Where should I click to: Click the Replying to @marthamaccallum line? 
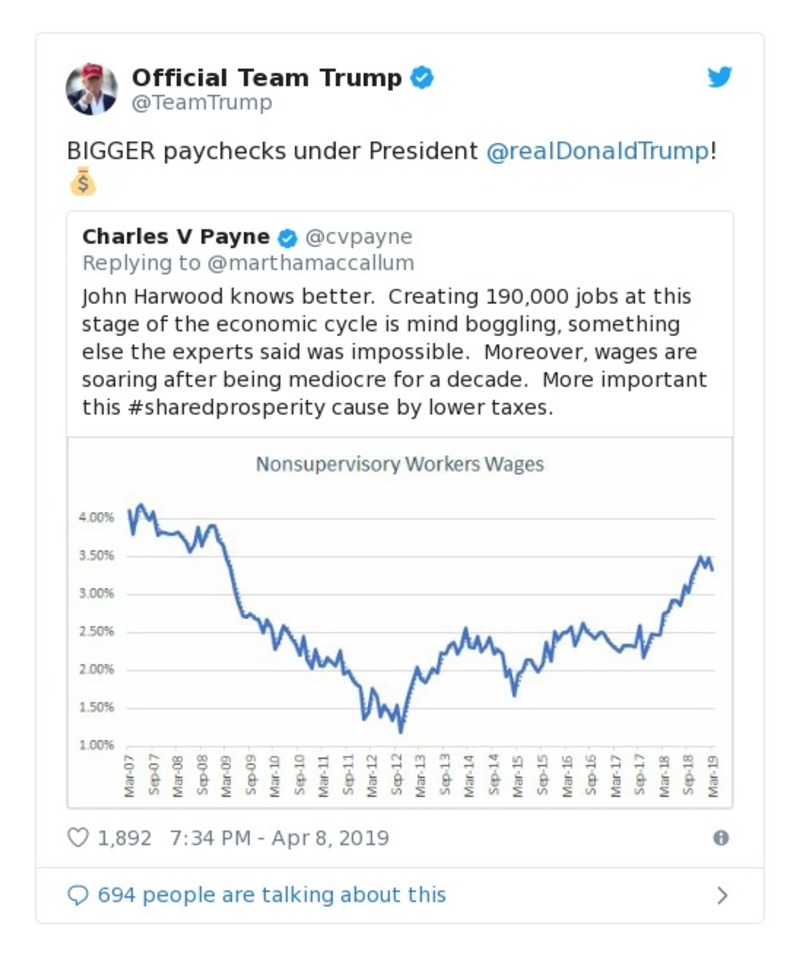point(248,262)
